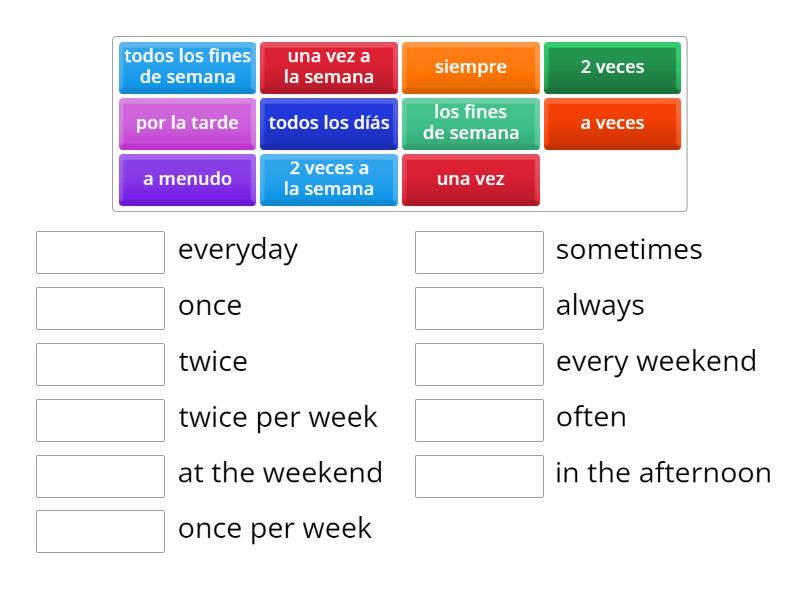Select the 'todos los fines de semana' tile
800x600 pixels.
click(187, 67)
